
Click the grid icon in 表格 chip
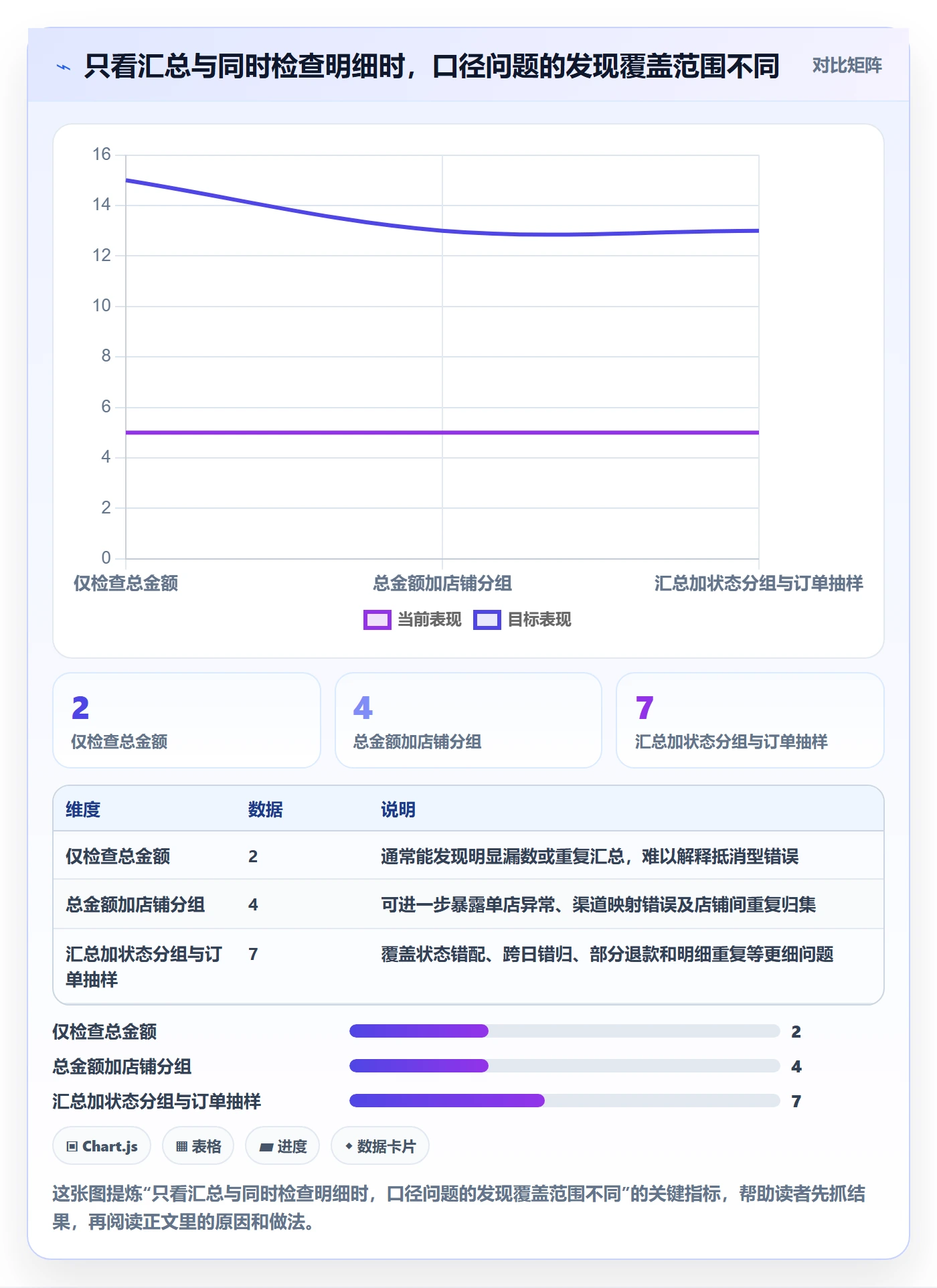click(x=181, y=1147)
